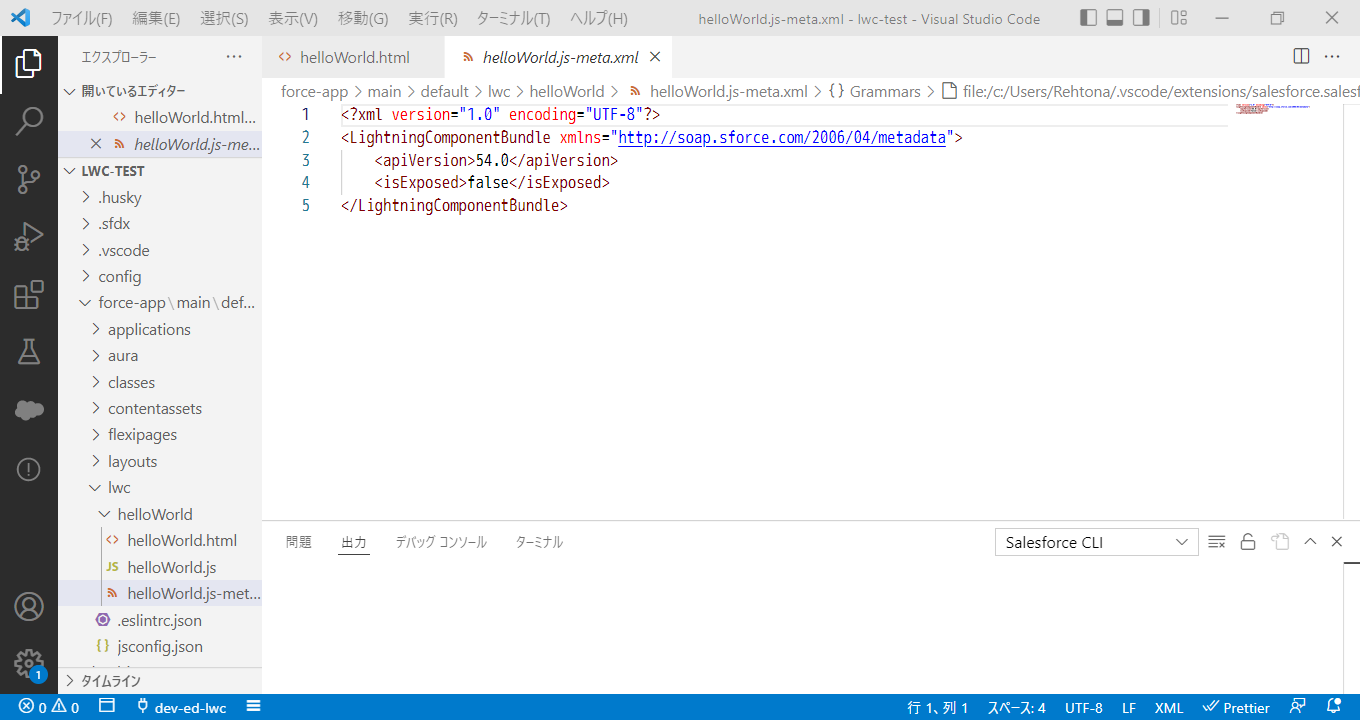
Task: Click the split editor right icon
Action: point(1301,57)
